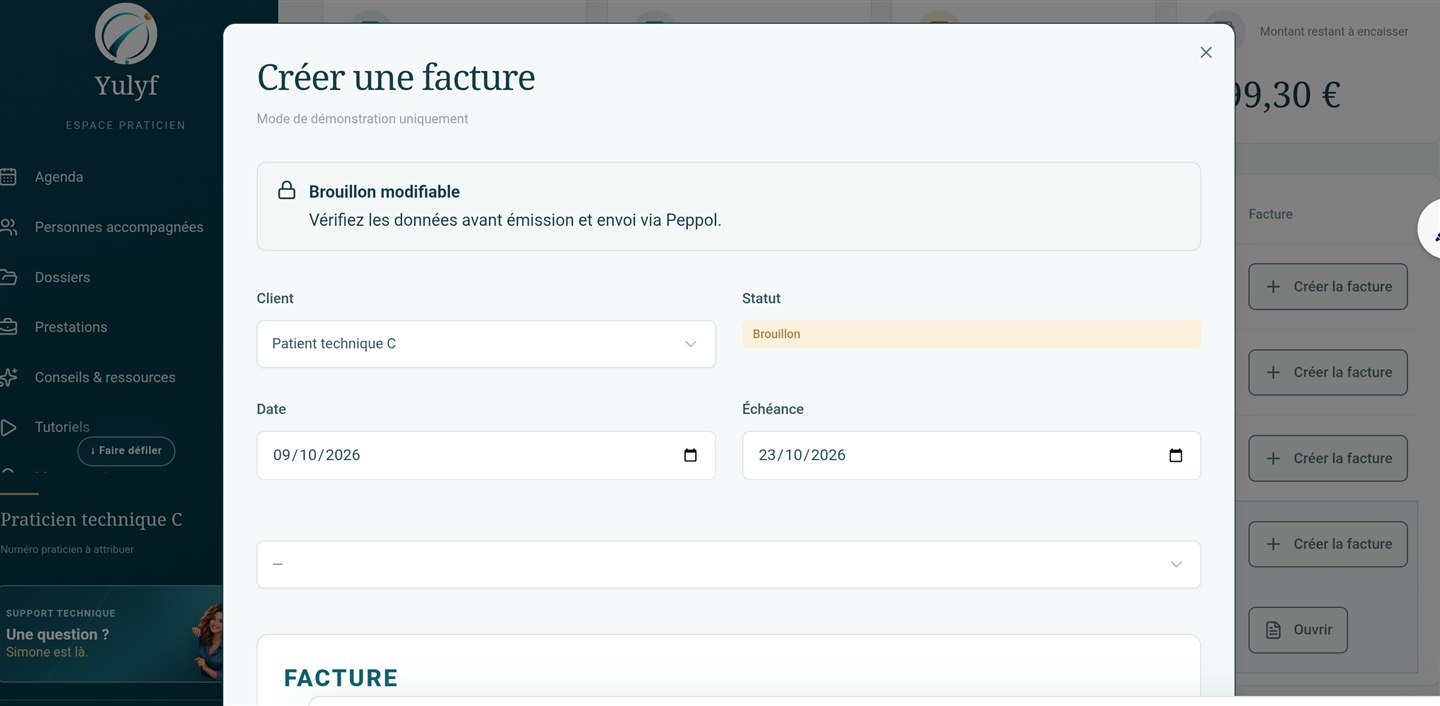This screenshot has height=706, width=1440.
Task: Click the Ouvrir button behind the dialog
Action: tap(1298, 630)
